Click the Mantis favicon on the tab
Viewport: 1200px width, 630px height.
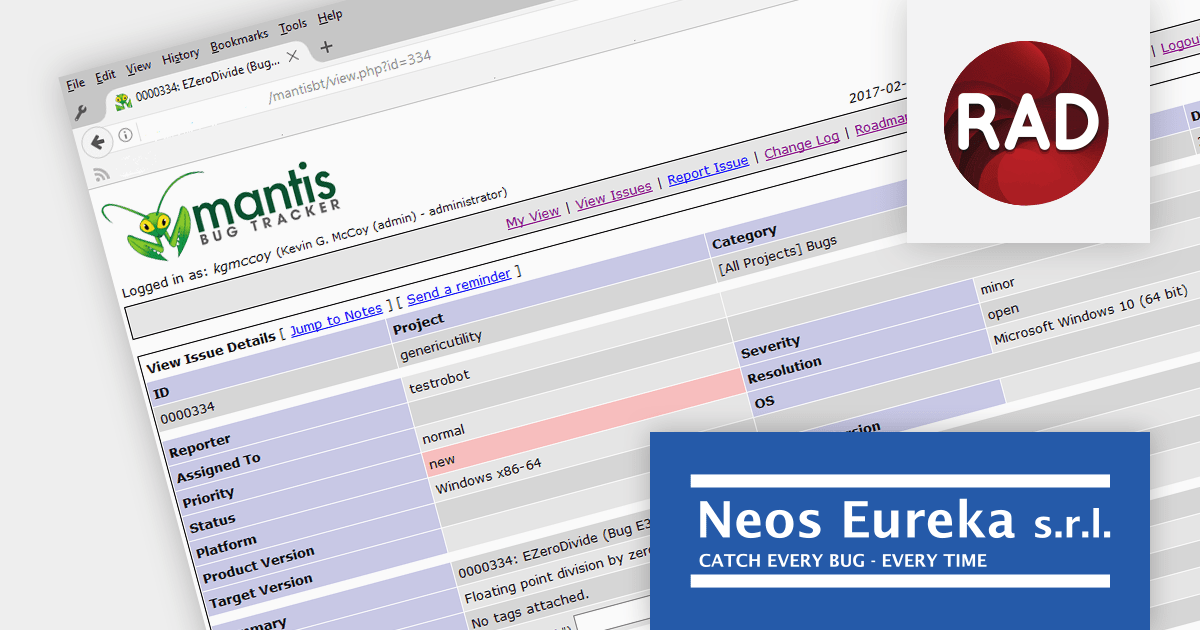click(x=123, y=101)
